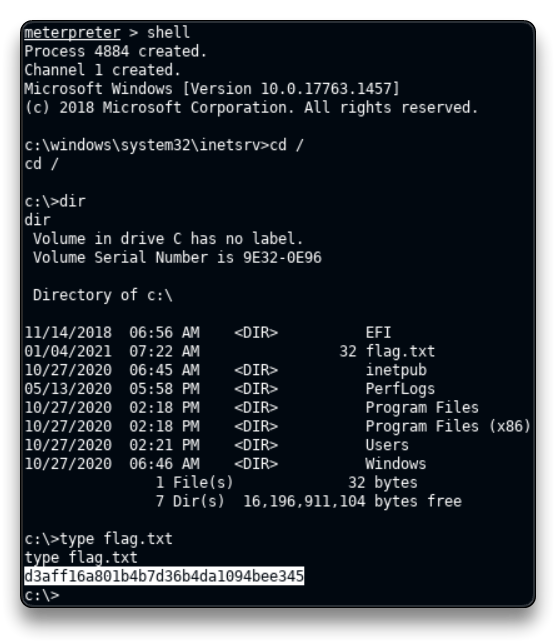Screen dimensions: 556x643
Task: Click the Volume Serial Number 9E32-0E96 text
Action: click(177, 258)
